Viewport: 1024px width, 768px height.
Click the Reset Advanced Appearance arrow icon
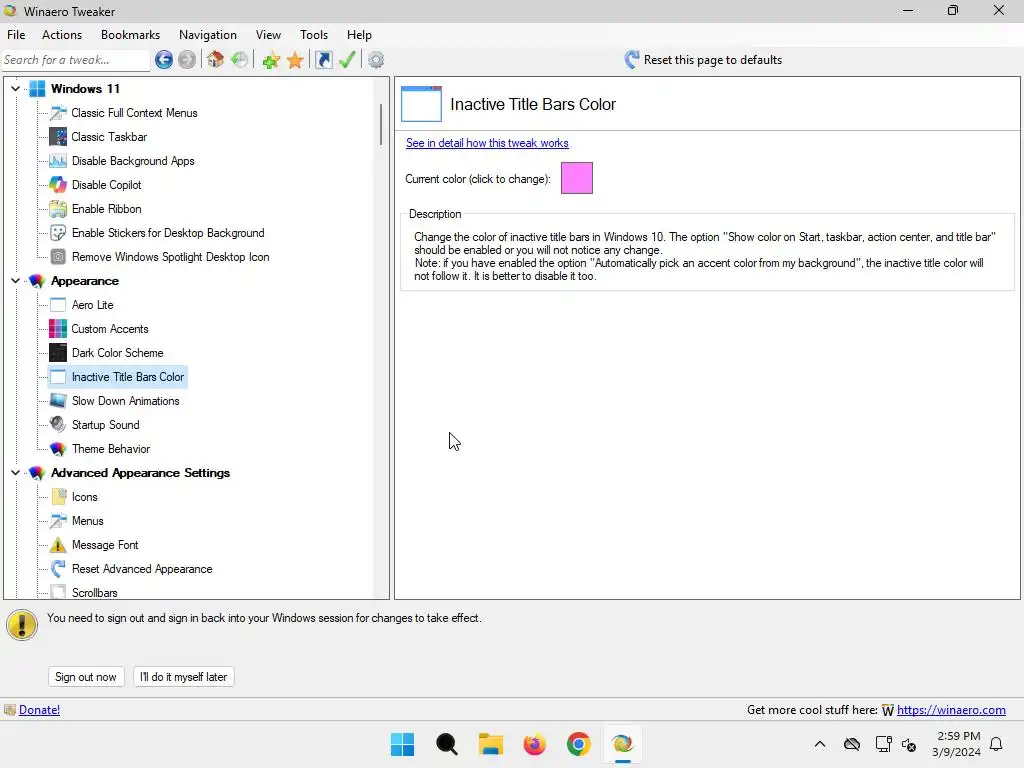[58, 569]
